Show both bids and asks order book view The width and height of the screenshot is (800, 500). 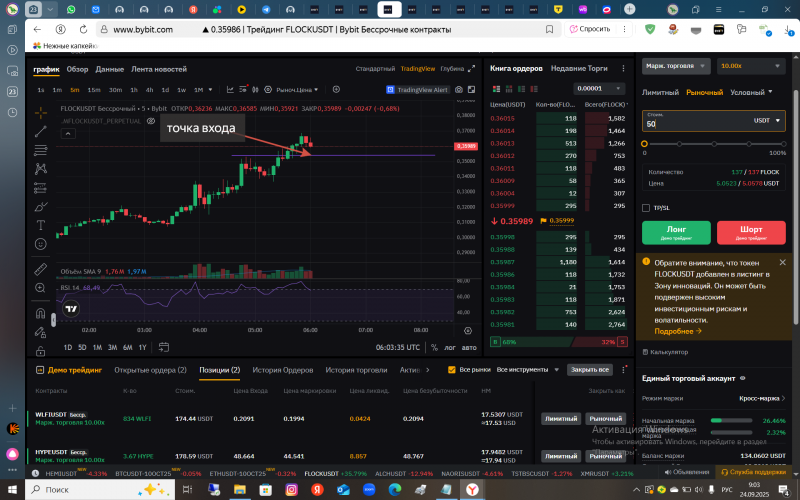[496, 89]
